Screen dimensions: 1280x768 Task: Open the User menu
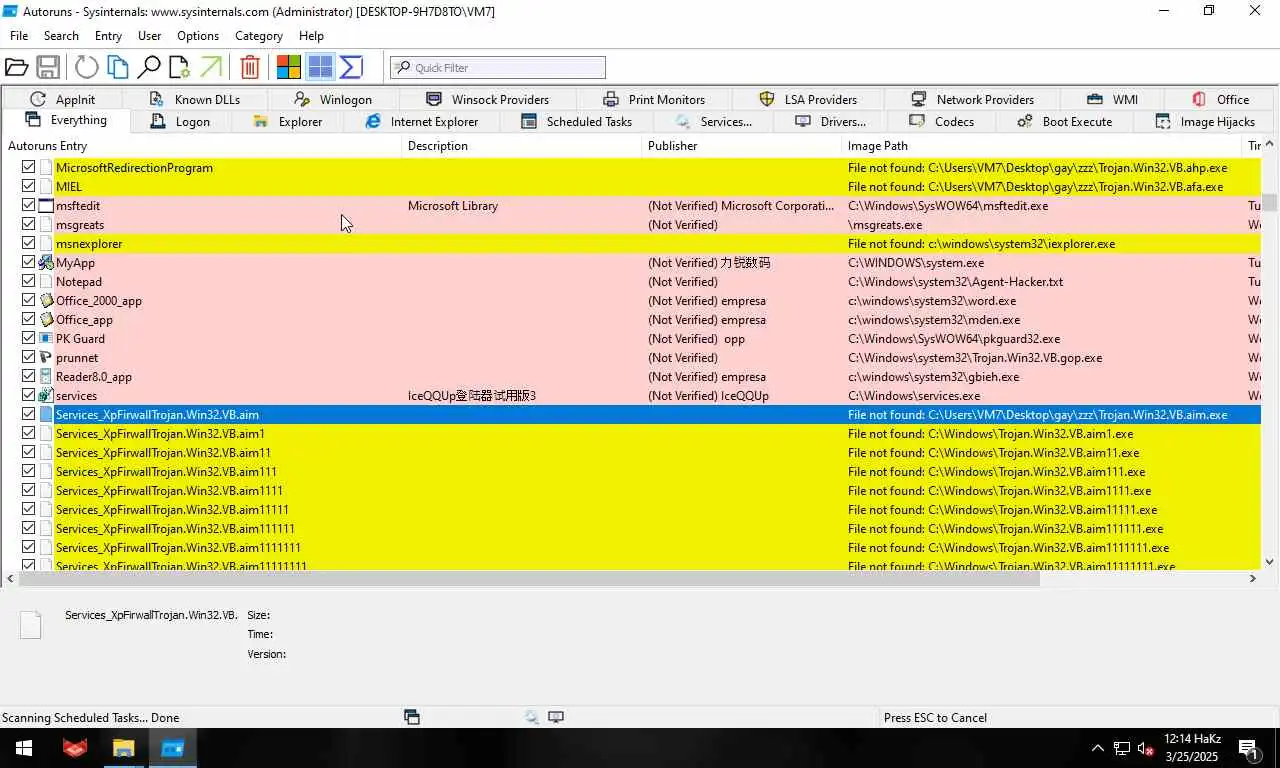[149, 35]
